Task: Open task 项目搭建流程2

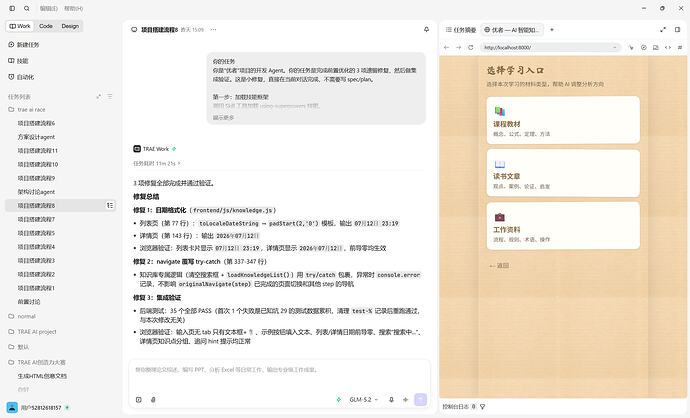Action: pyautogui.click(x=36, y=274)
